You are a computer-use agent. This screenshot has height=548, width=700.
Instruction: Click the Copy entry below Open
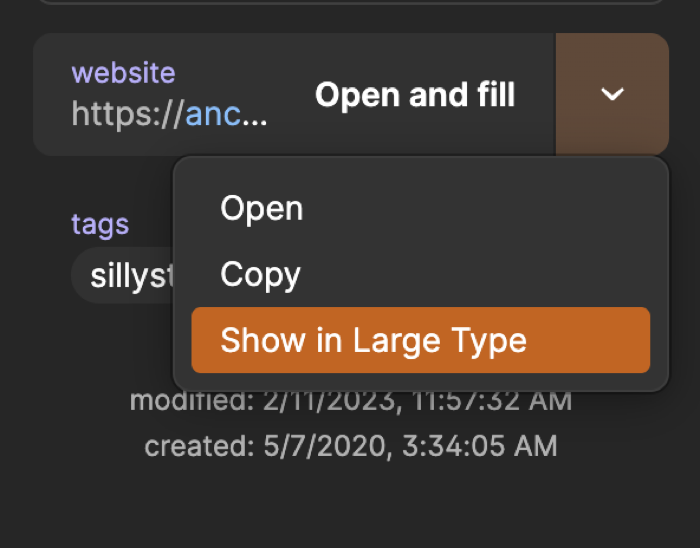tap(260, 274)
